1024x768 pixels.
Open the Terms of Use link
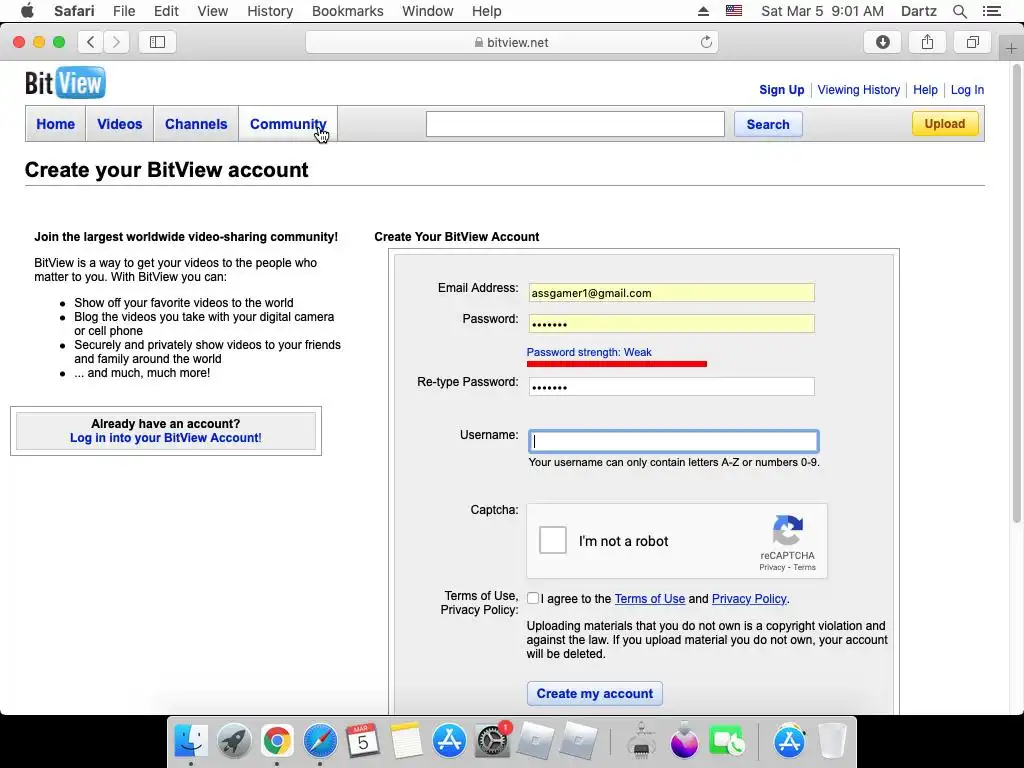(650, 599)
